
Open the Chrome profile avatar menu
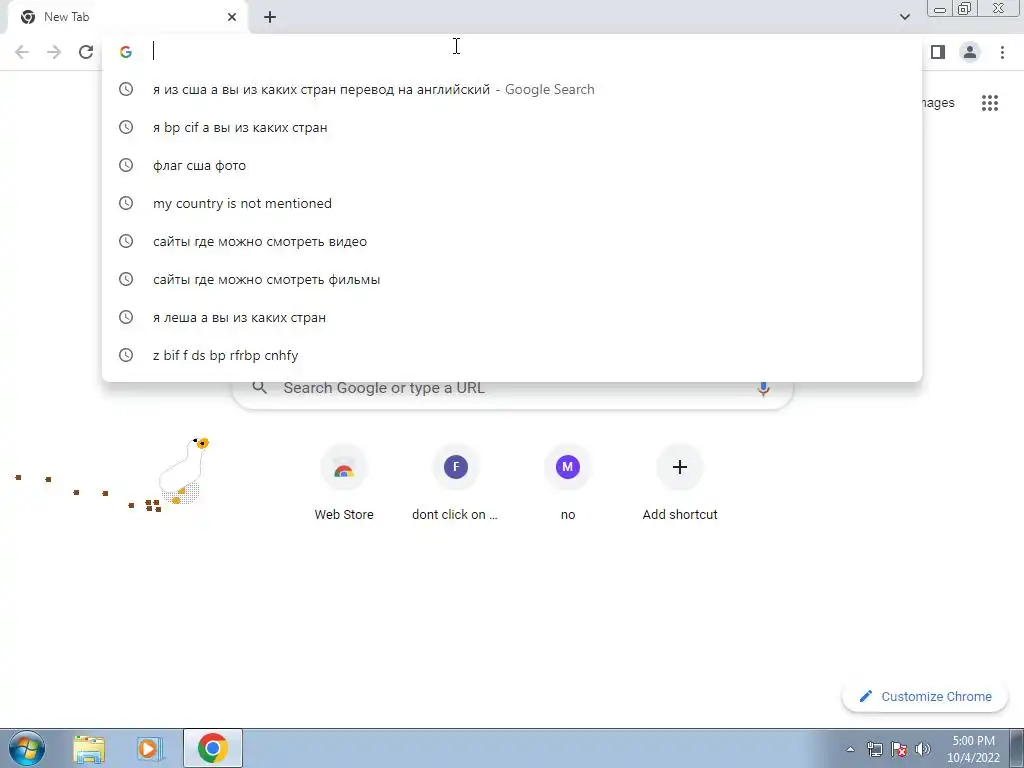(x=970, y=52)
